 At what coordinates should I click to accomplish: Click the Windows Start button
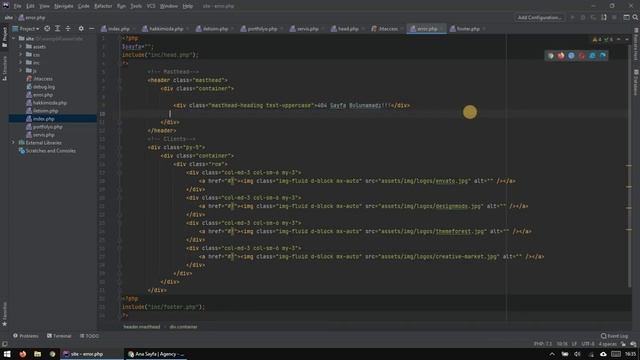point(7,354)
